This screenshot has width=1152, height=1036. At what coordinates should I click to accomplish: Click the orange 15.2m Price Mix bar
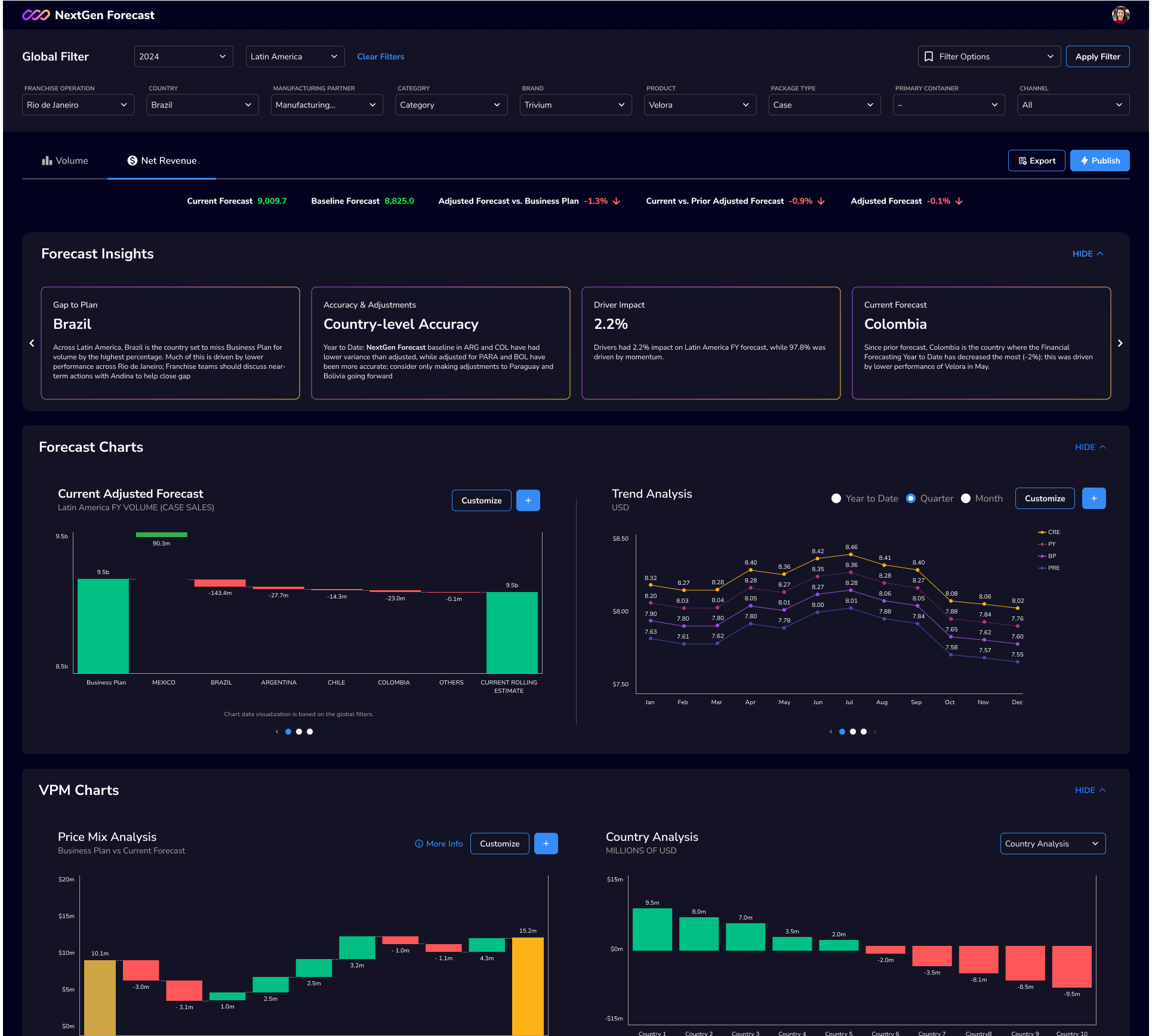(x=528, y=986)
